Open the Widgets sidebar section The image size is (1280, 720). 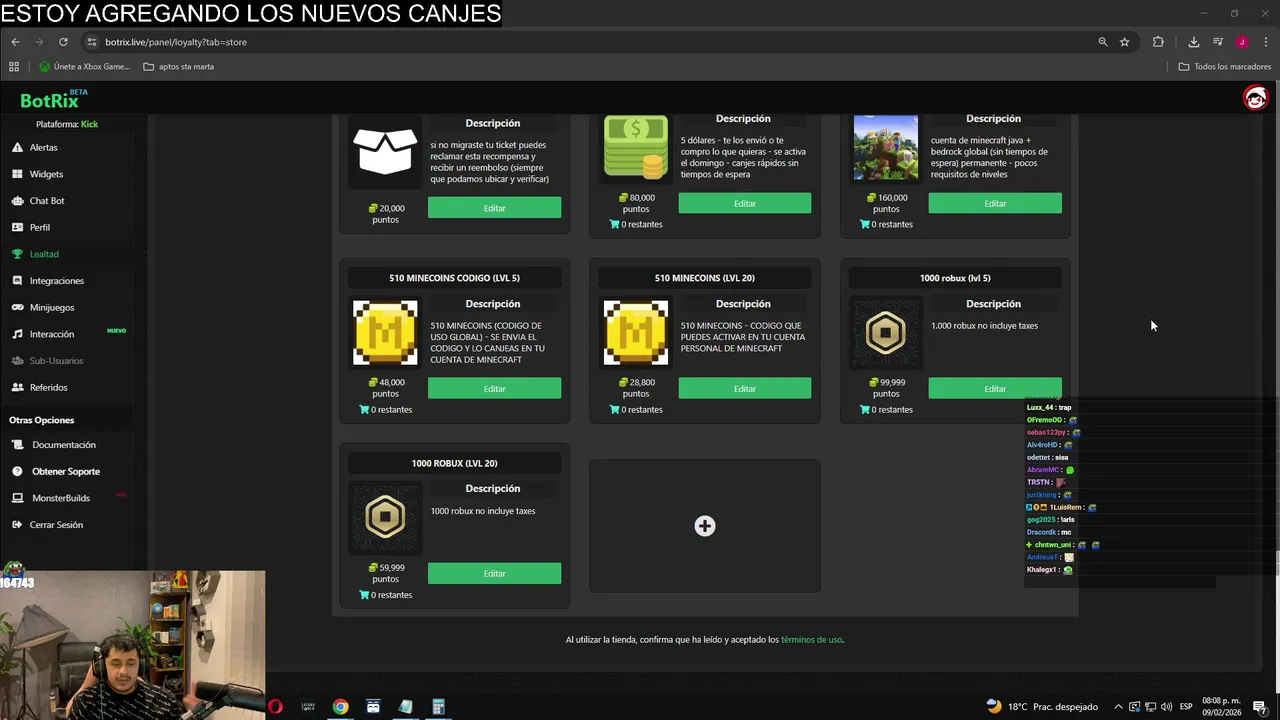coord(46,174)
